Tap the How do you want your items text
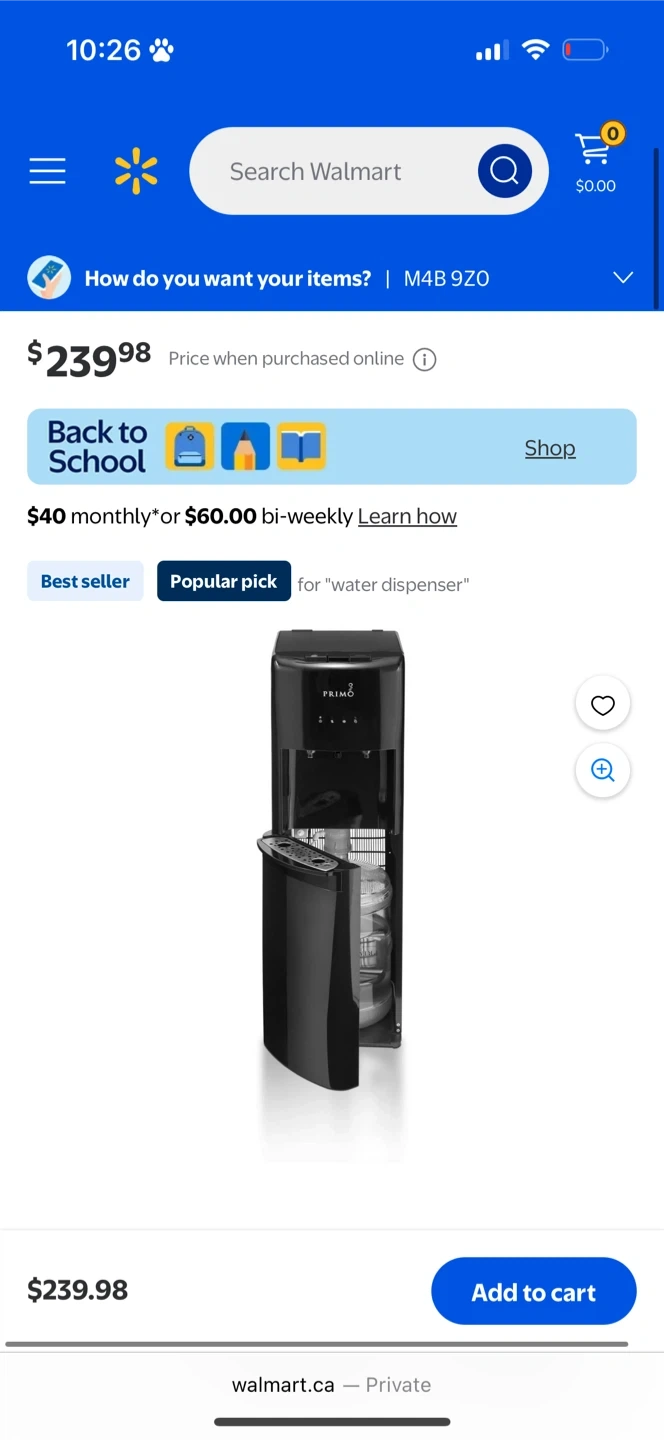 pos(228,279)
